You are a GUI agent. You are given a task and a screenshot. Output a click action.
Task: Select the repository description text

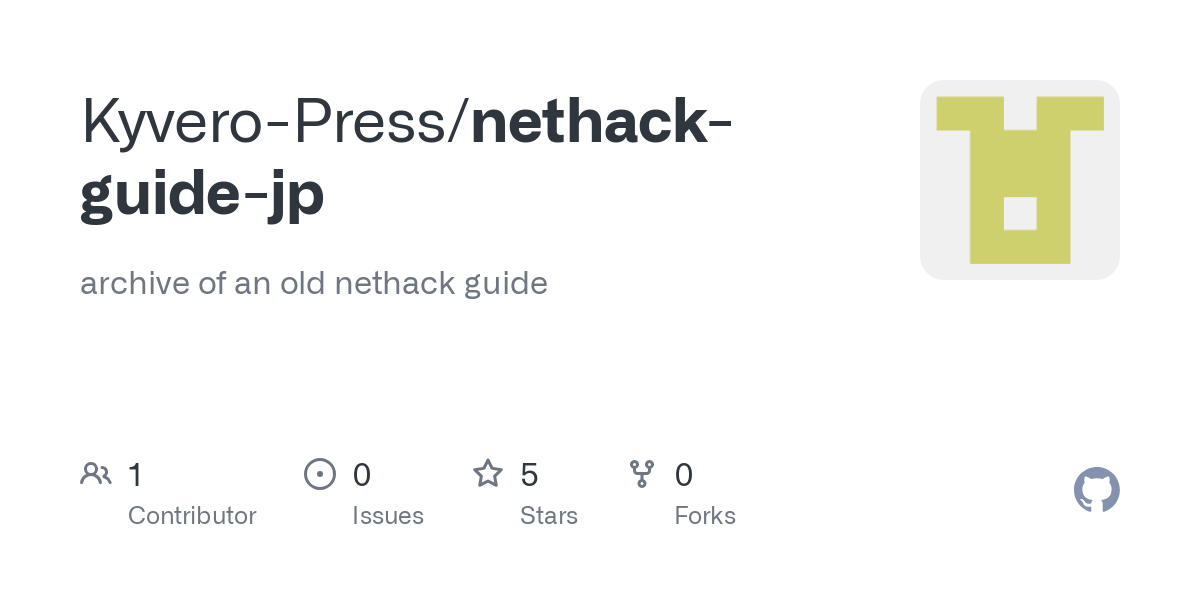click(314, 283)
